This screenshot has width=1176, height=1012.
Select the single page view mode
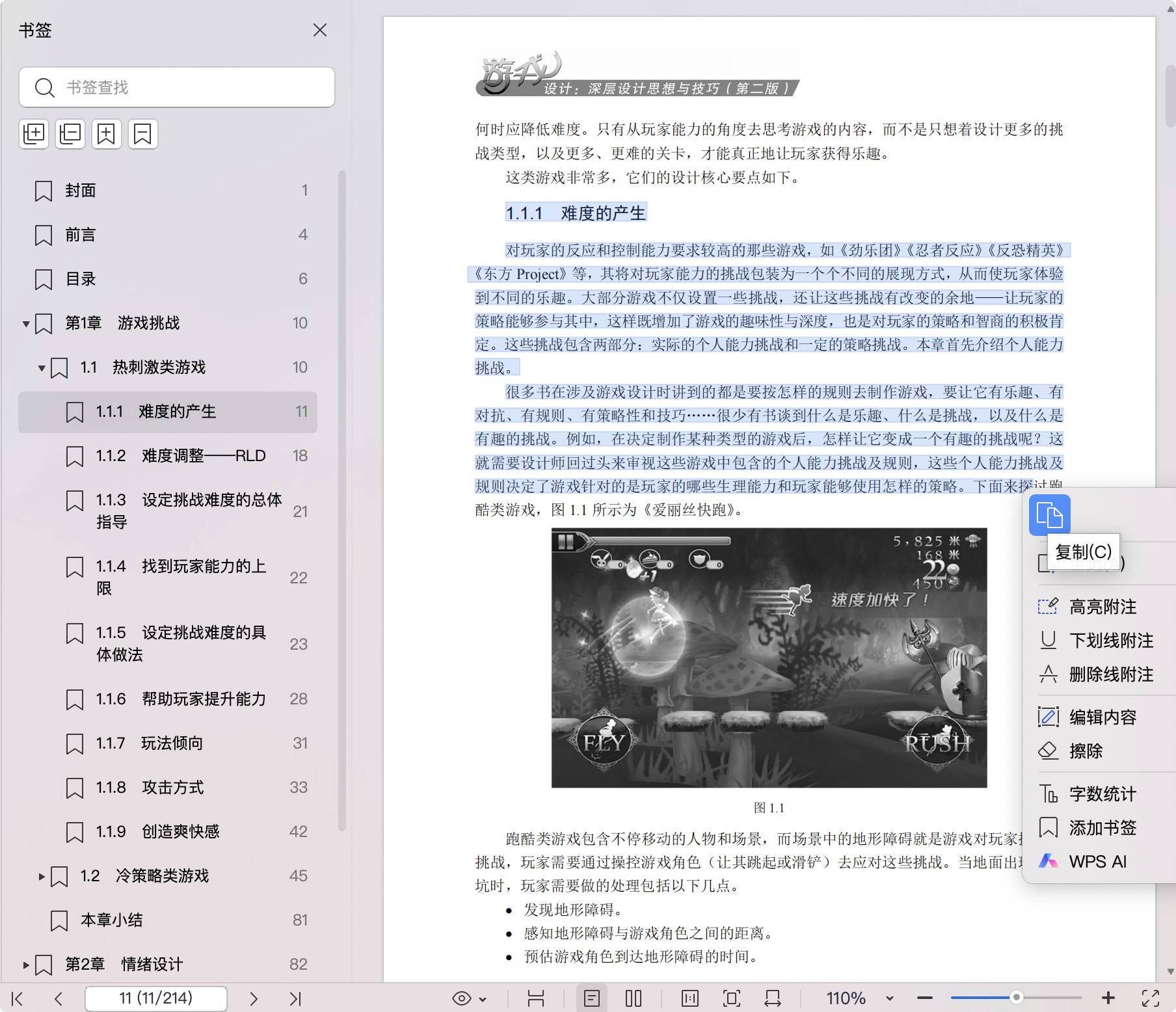click(x=592, y=998)
